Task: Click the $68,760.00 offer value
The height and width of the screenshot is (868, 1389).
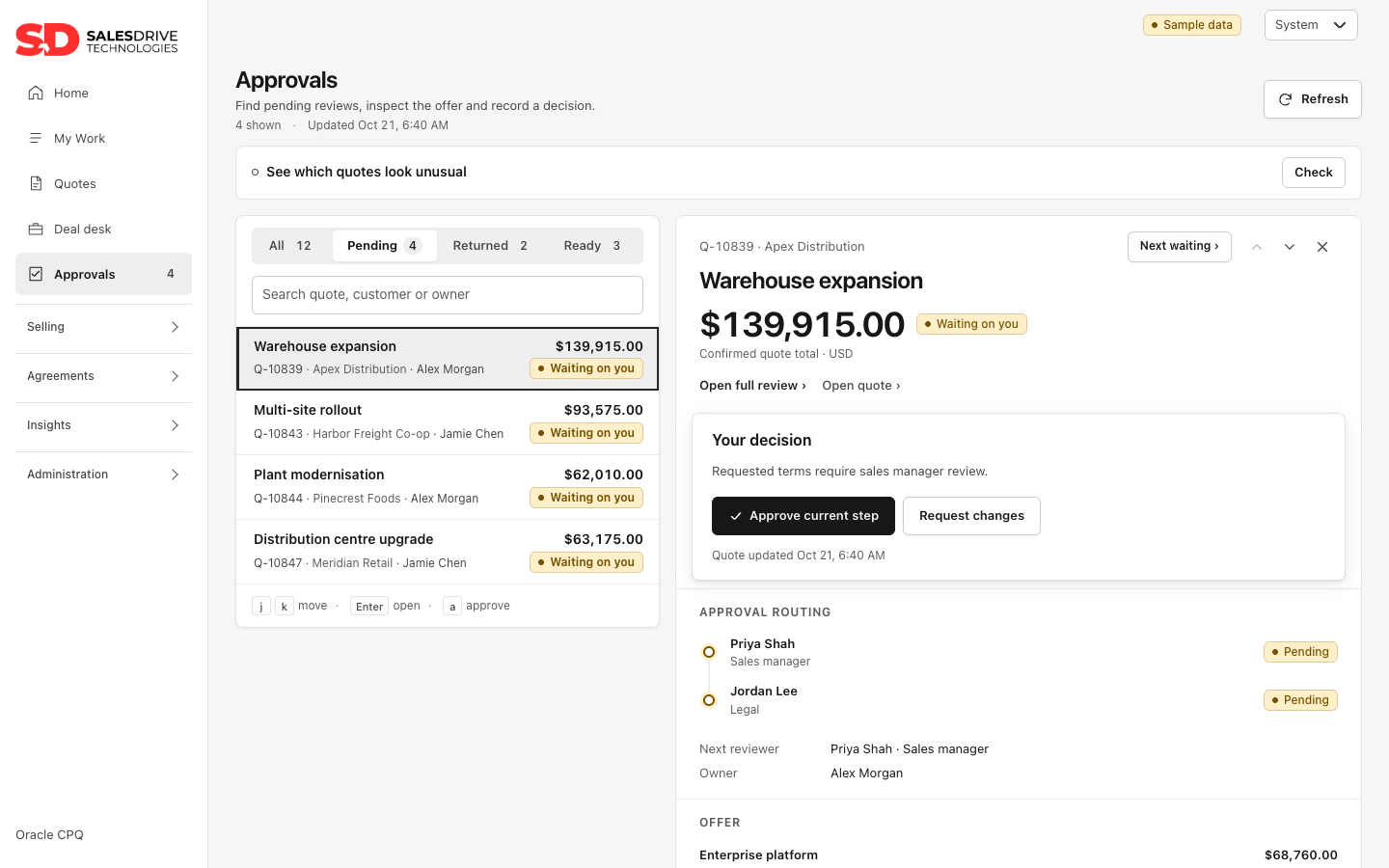Action: pos(1301,855)
